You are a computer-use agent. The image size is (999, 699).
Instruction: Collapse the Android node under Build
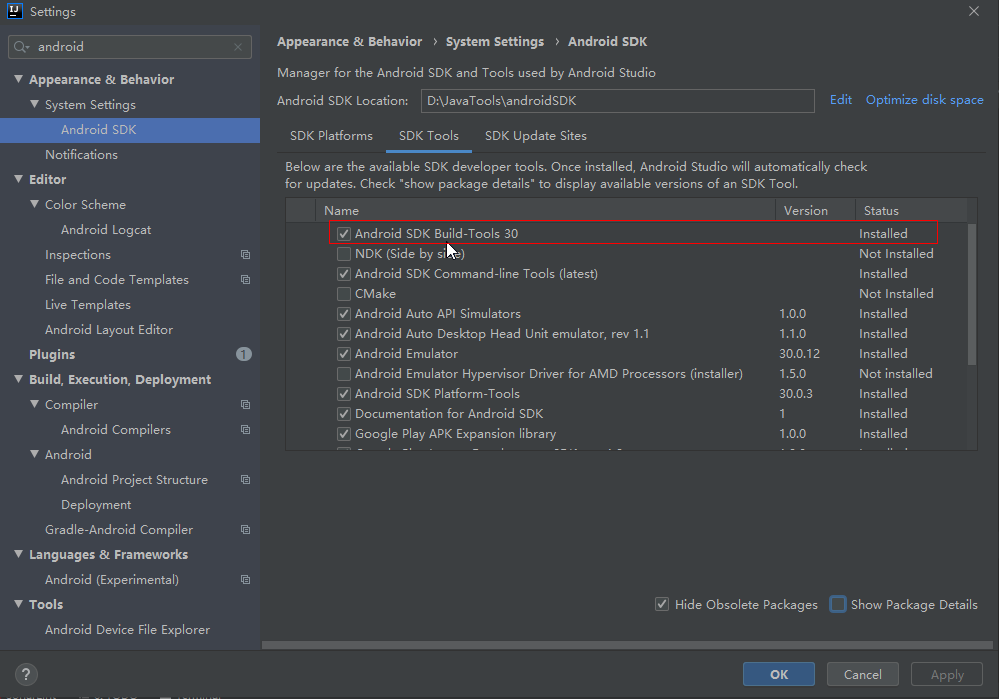coord(34,454)
